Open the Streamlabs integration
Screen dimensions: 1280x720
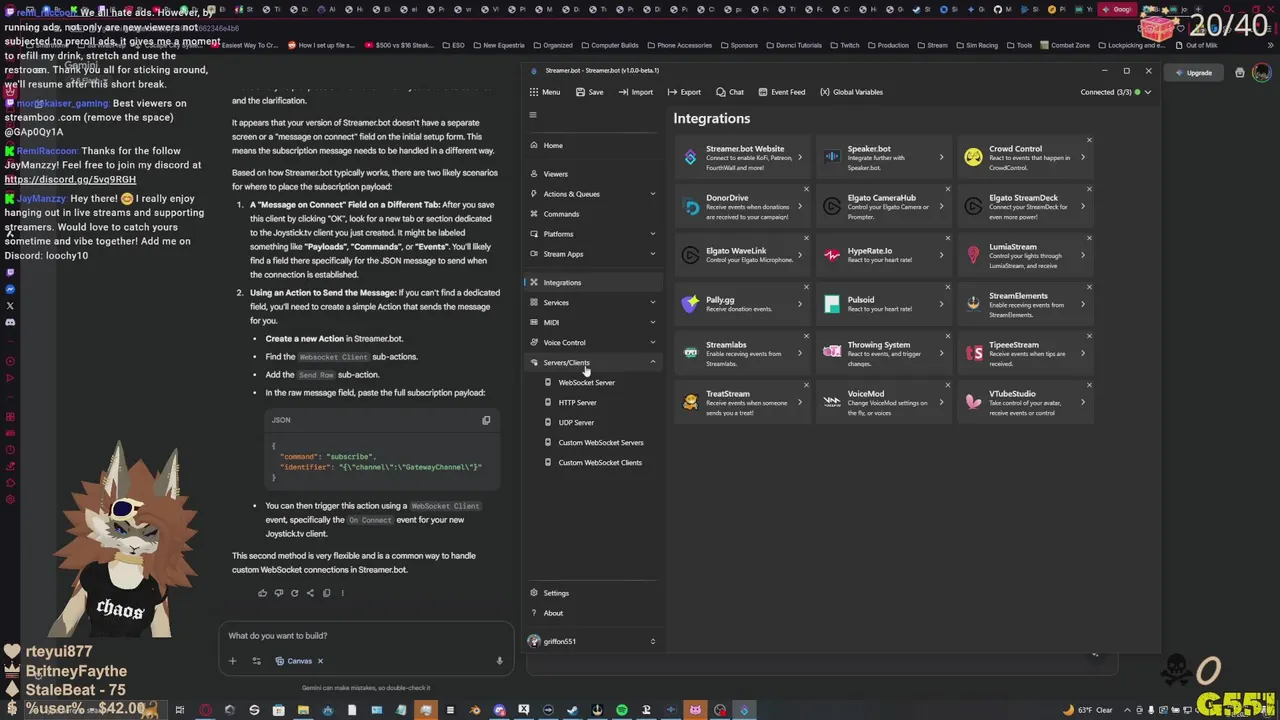pyautogui.click(x=743, y=353)
